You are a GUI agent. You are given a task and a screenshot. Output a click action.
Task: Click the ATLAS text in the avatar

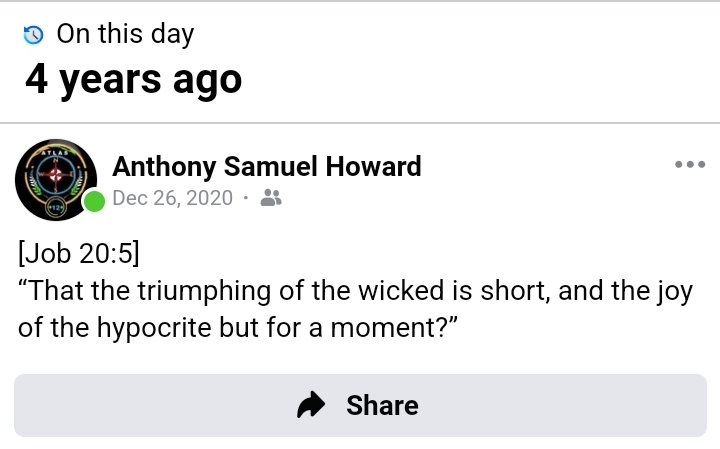click(x=55, y=153)
